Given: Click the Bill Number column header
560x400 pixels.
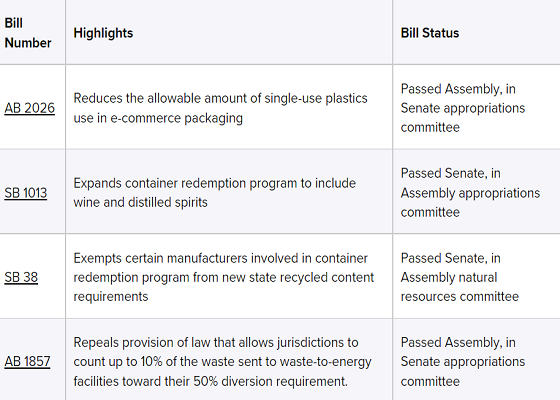Looking at the screenshot, I should (28, 33).
